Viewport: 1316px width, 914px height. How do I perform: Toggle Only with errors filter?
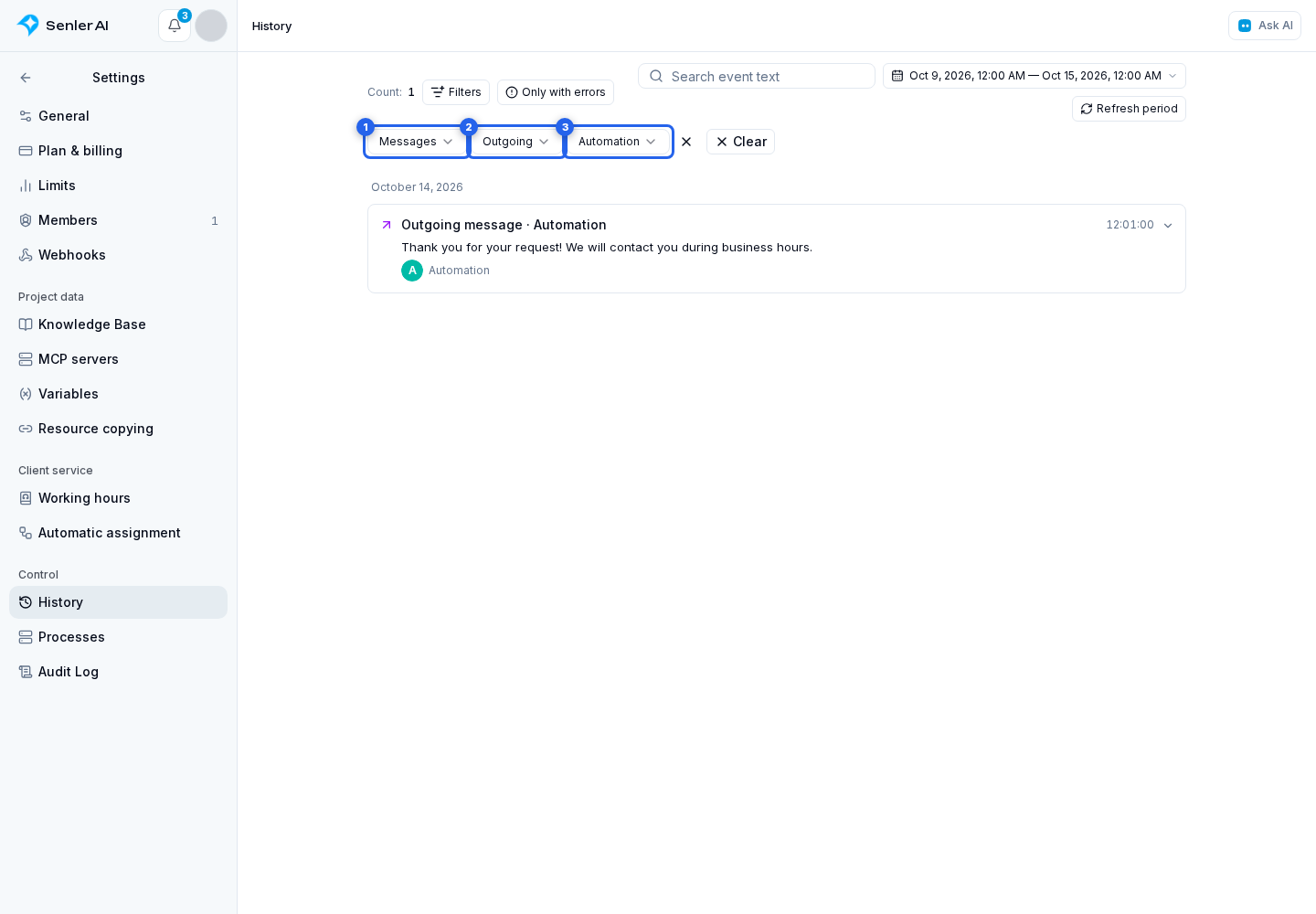pos(556,92)
